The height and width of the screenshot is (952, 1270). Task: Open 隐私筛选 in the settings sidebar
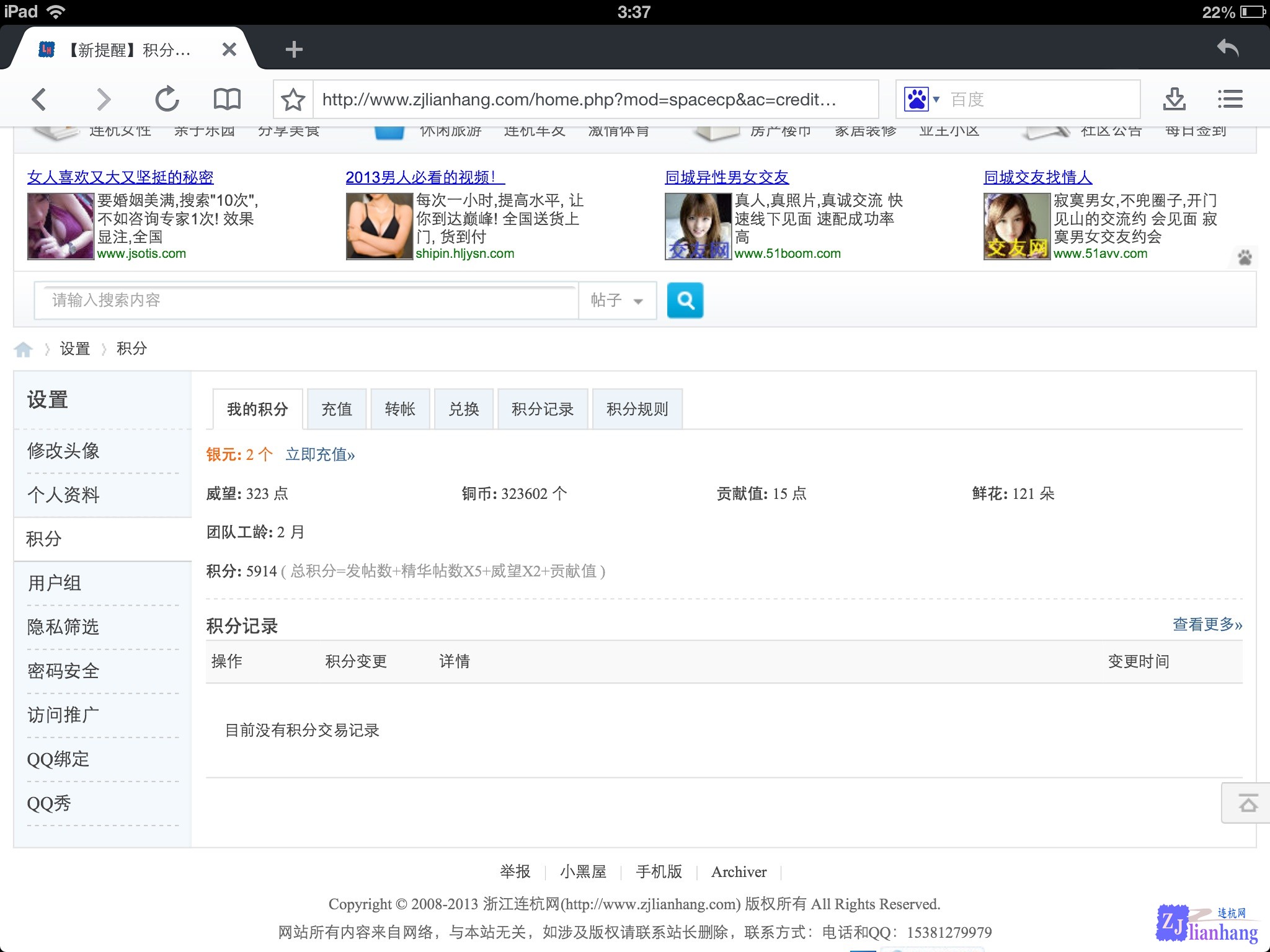(x=63, y=627)
